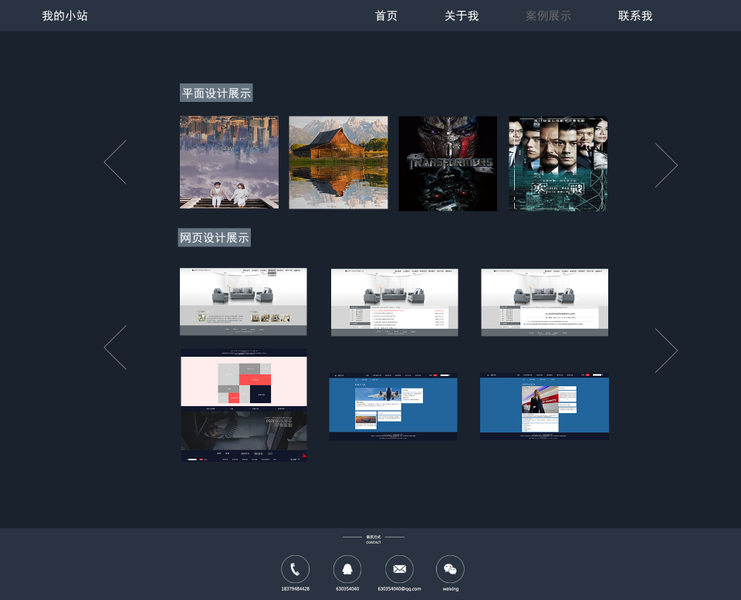Open the pink and dark long-page website thumbnail
This screenshot has width=741, height=600.
244,405
